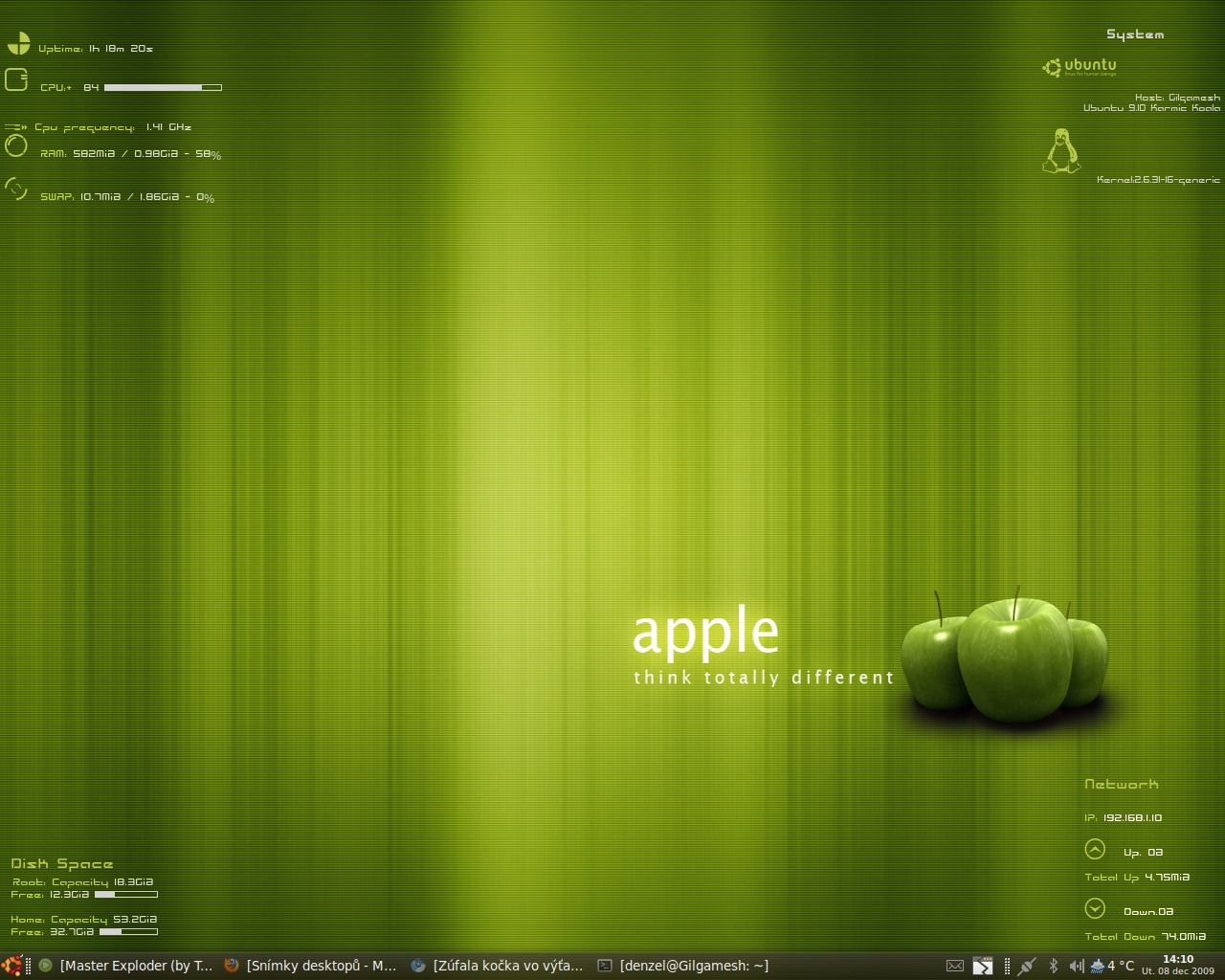Click the media player icon beside Master Exploder

[45, 966]
